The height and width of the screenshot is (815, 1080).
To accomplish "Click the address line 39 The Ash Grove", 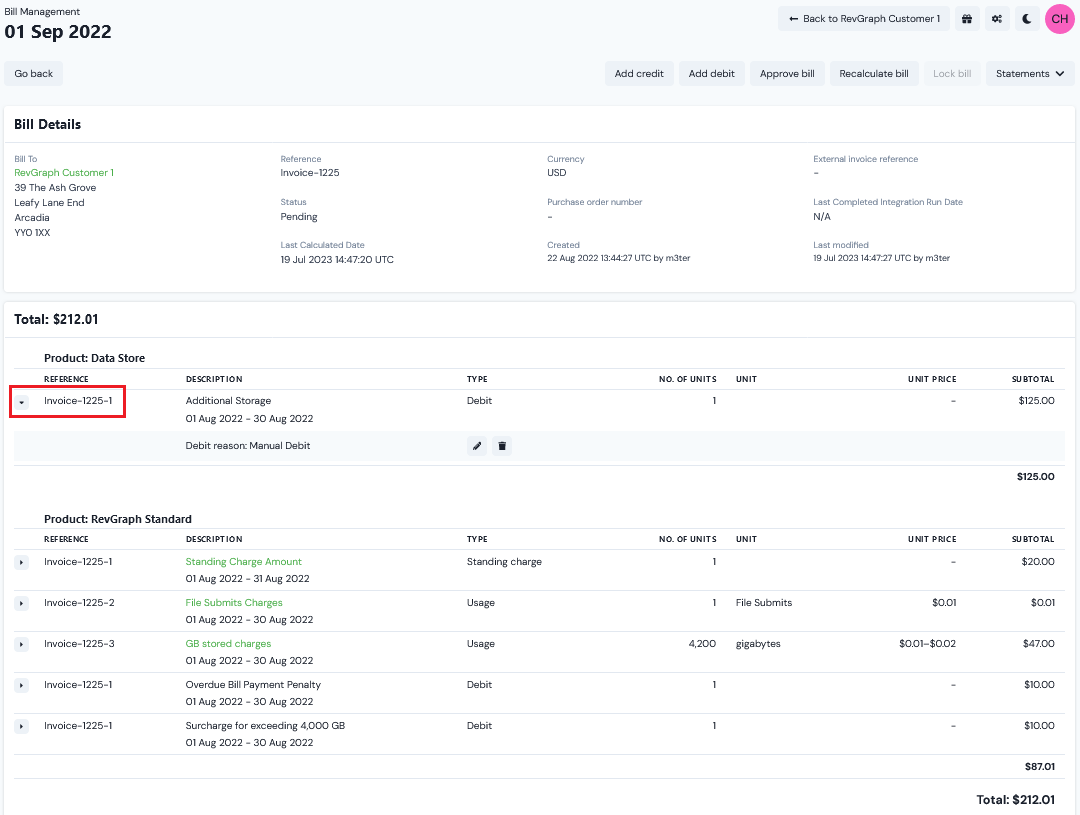I will click(55, 187).
